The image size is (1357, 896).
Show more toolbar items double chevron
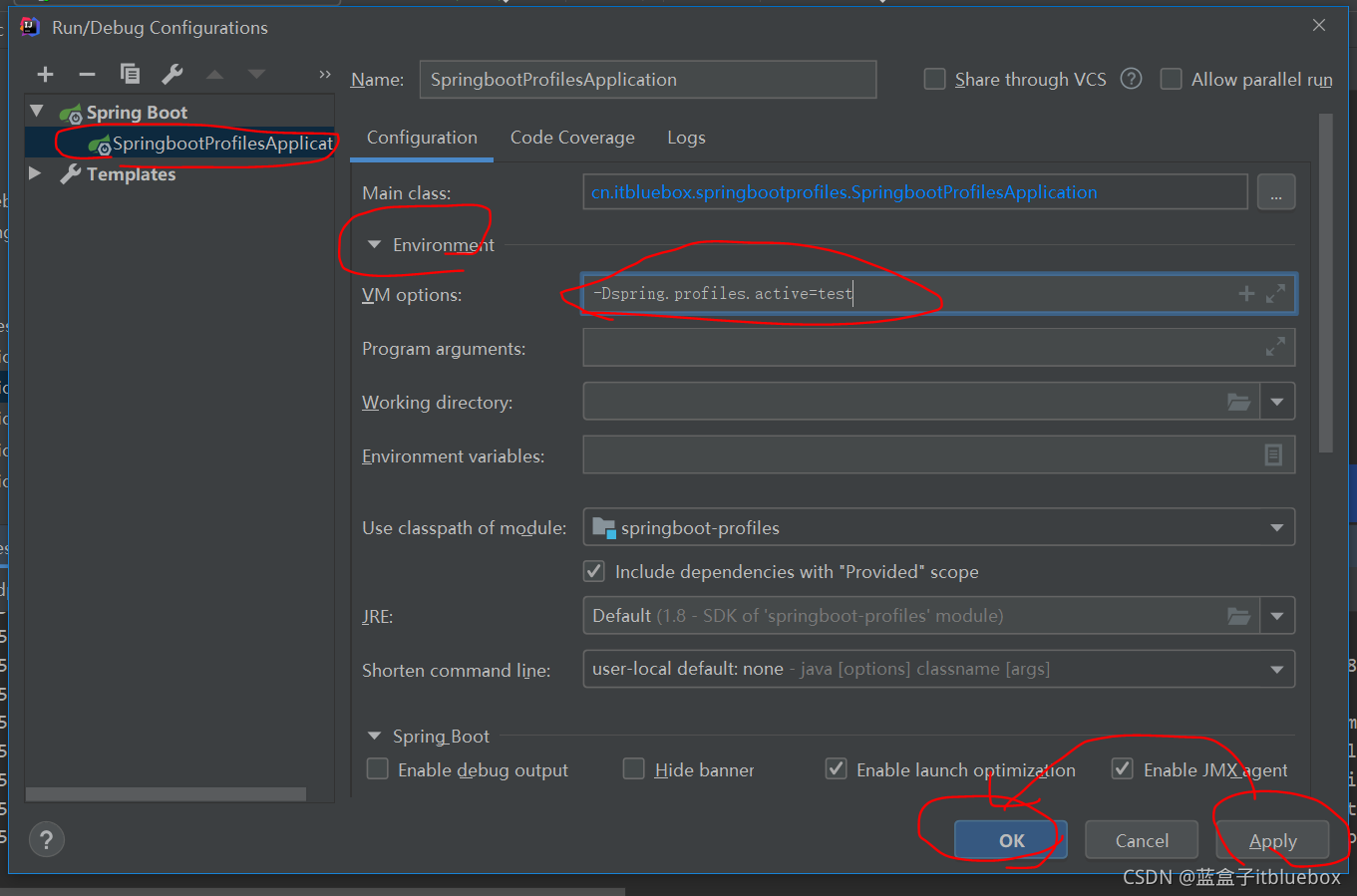pos(324,75)
